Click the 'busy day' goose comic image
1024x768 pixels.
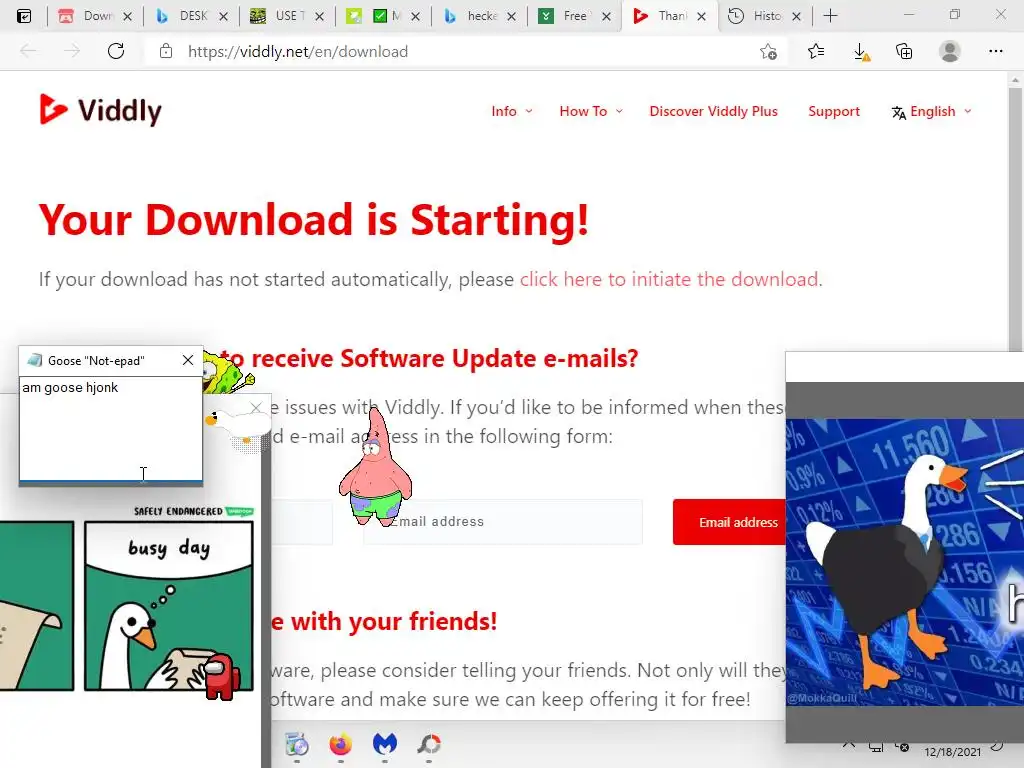click(168, 605)
